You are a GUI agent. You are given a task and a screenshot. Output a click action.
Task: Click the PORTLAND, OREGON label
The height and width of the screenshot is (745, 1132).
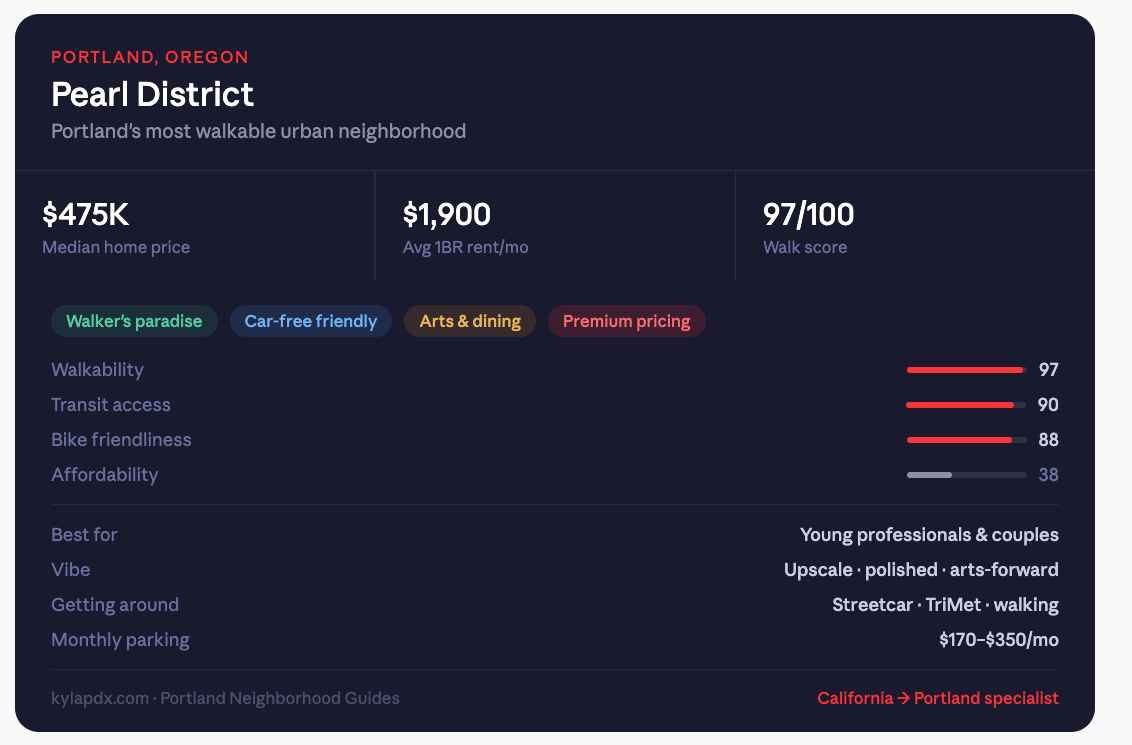150,57
